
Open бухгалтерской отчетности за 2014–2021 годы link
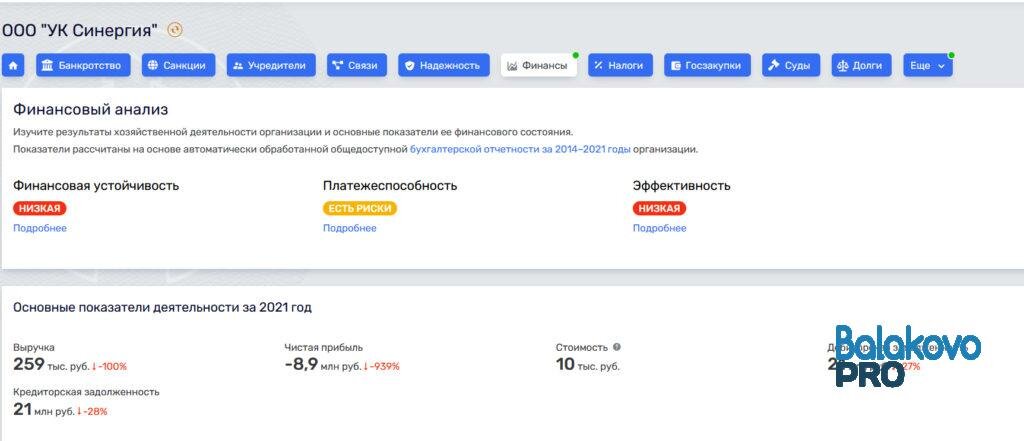pyautogui.click(x=520, y=150)
